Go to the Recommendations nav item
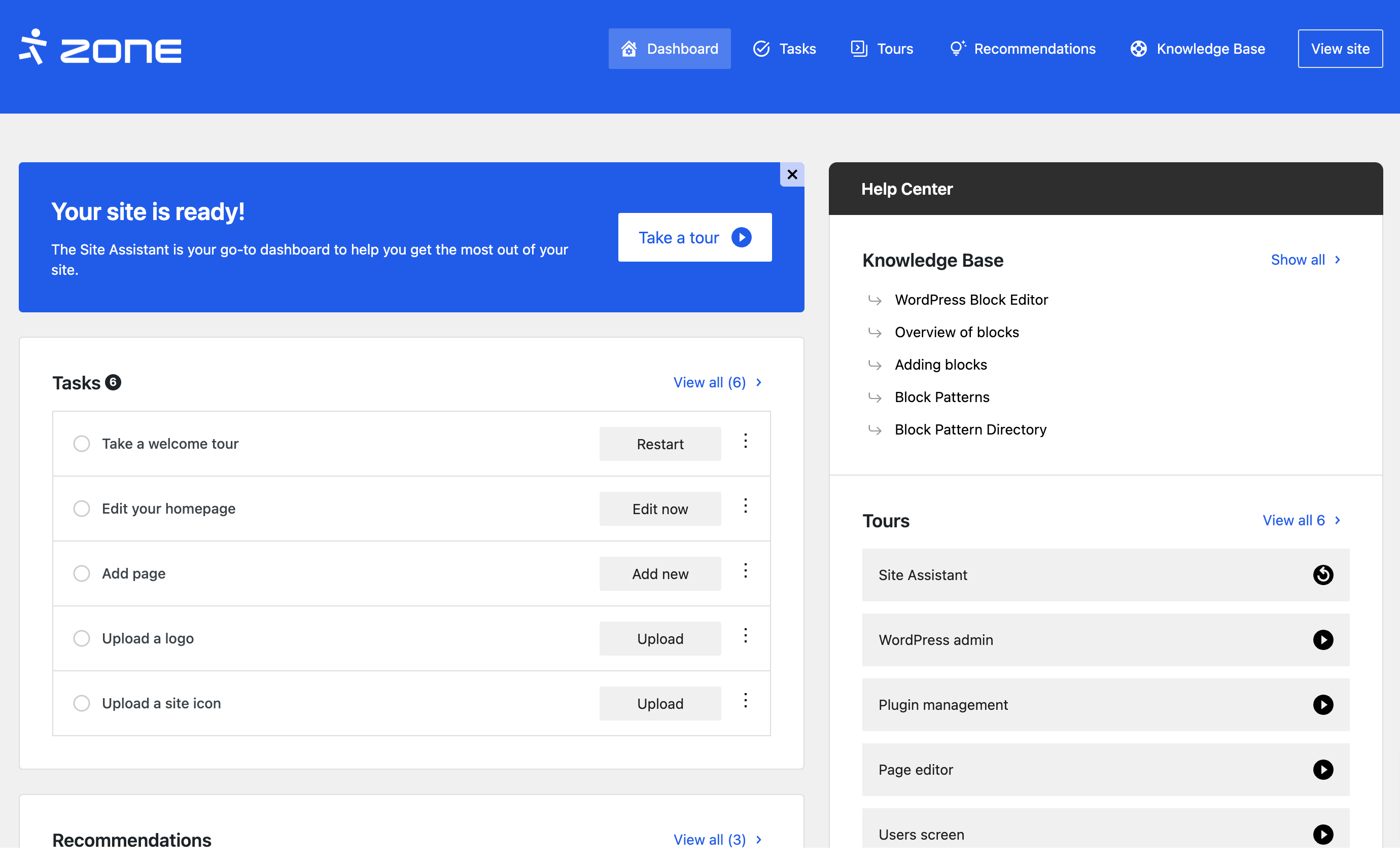 pyautogui.click(x=1022, y=49)
